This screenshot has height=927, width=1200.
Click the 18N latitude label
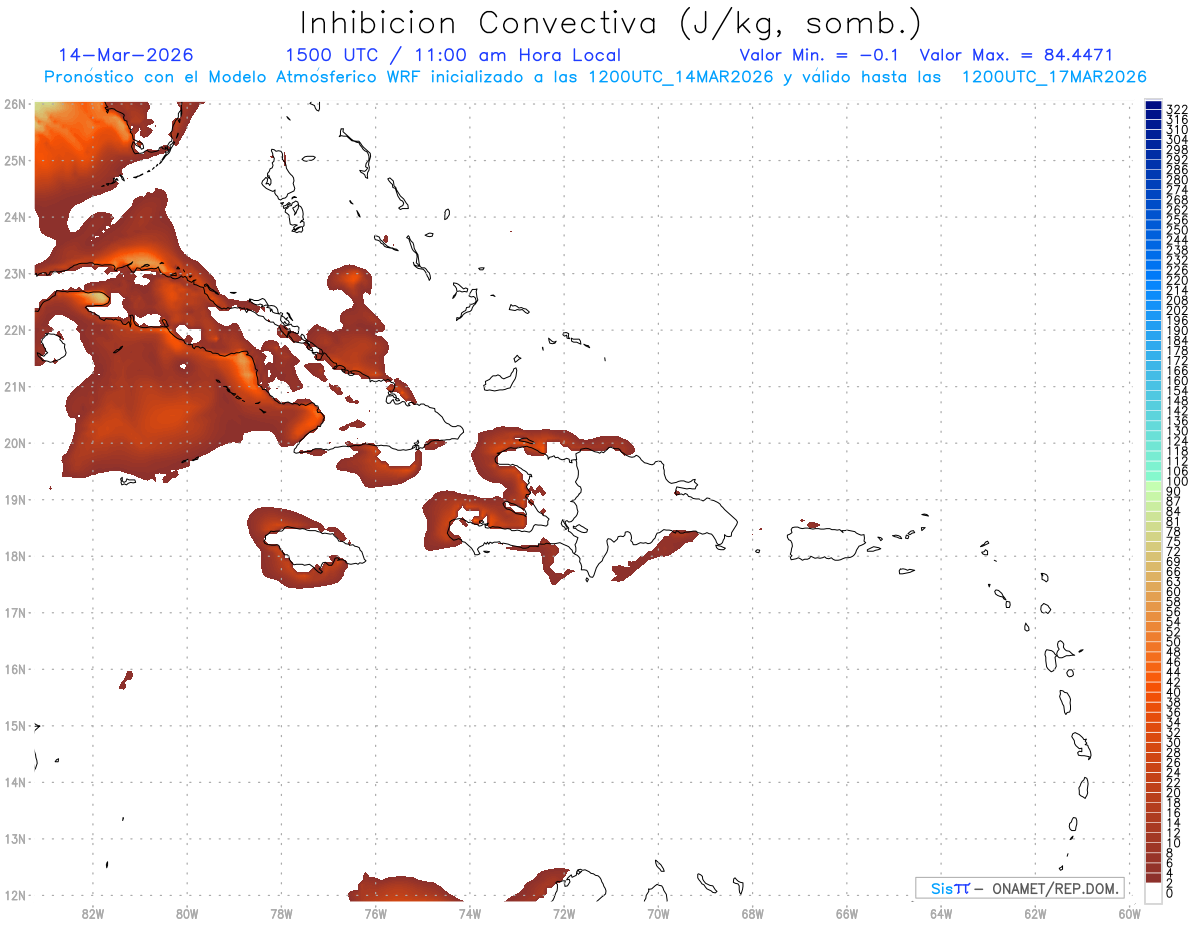(15, 555)
